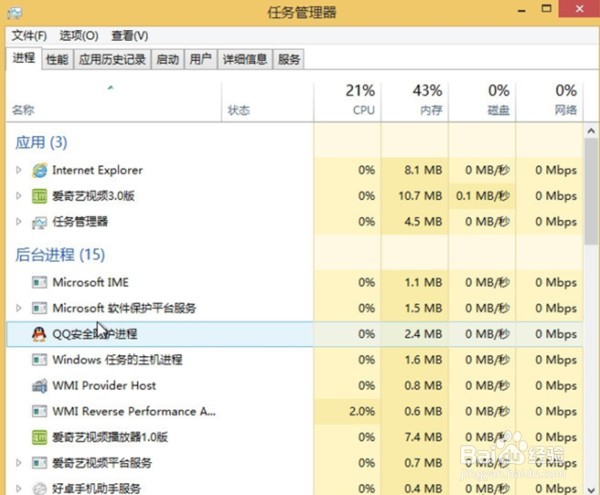Expand 好卓手机助手服务 entry
Viewport: 600px width, 495px height.
(x=18, y=488)
